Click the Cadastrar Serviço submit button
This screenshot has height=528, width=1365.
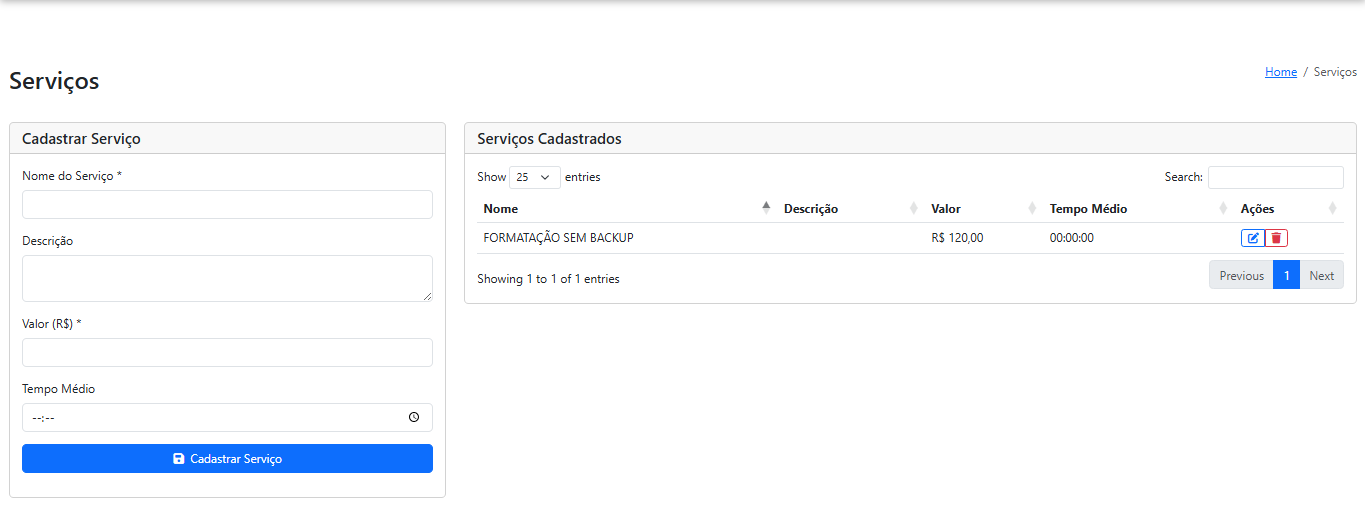tap(227, 459)
